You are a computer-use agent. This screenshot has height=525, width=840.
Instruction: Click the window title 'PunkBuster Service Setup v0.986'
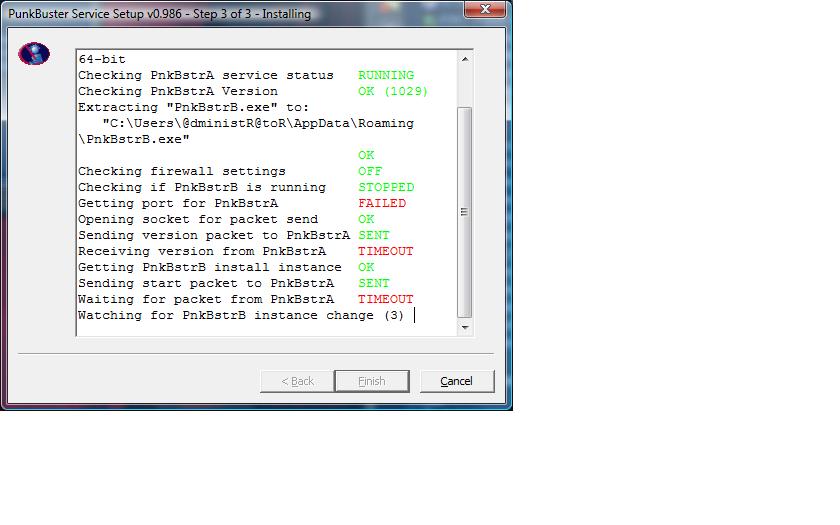coord(95,14)
